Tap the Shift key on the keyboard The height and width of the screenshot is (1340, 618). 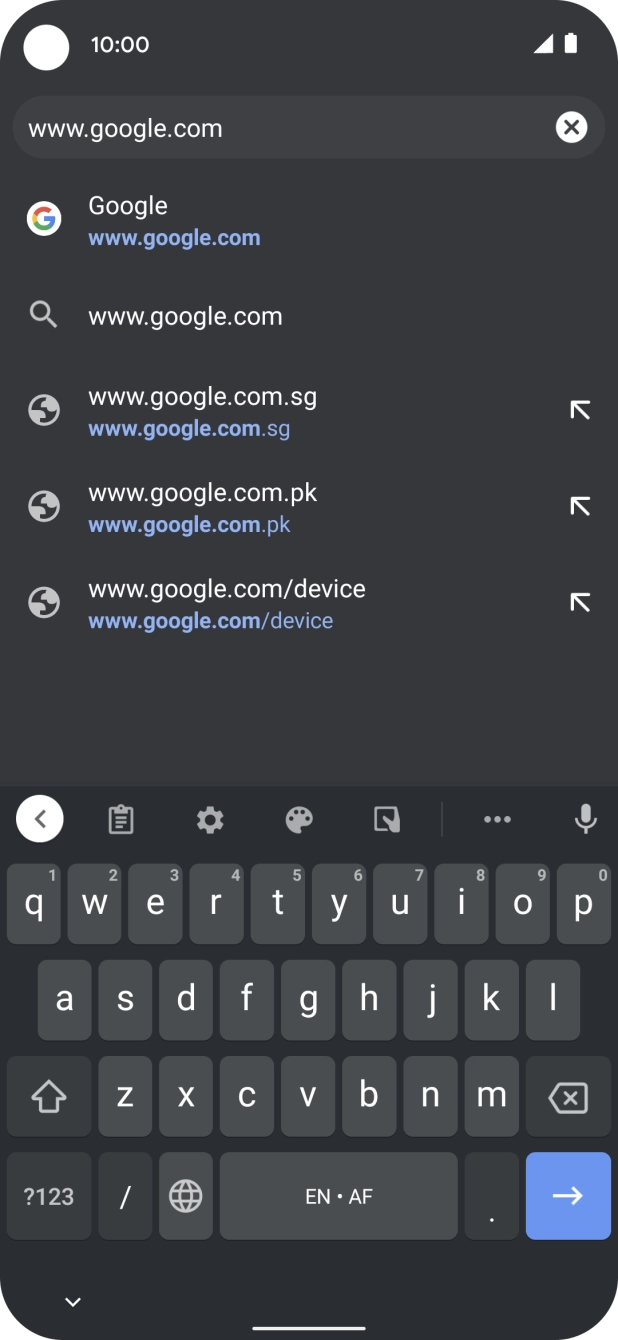(48, 1096)
